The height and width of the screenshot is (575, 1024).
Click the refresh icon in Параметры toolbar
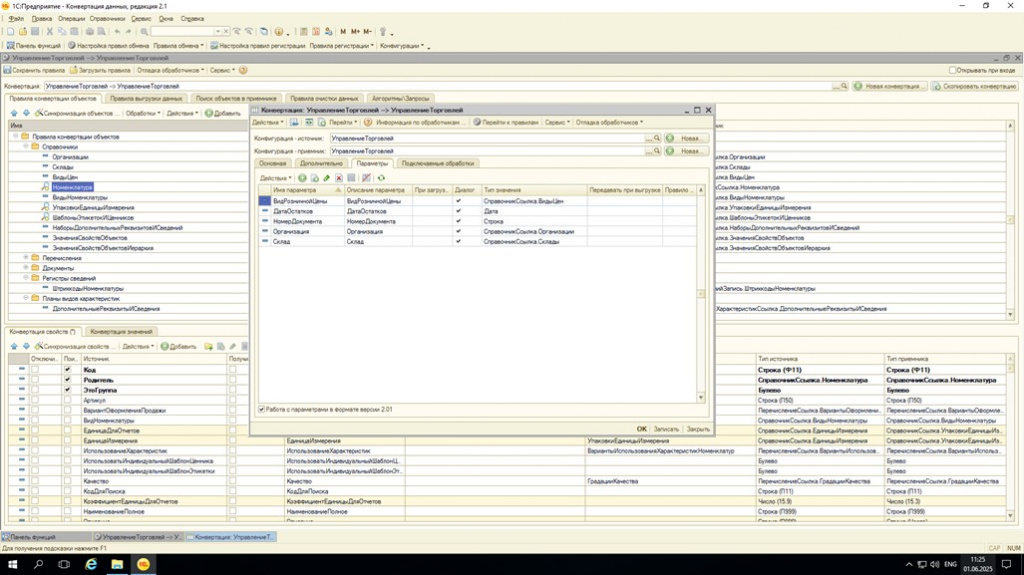381,178
